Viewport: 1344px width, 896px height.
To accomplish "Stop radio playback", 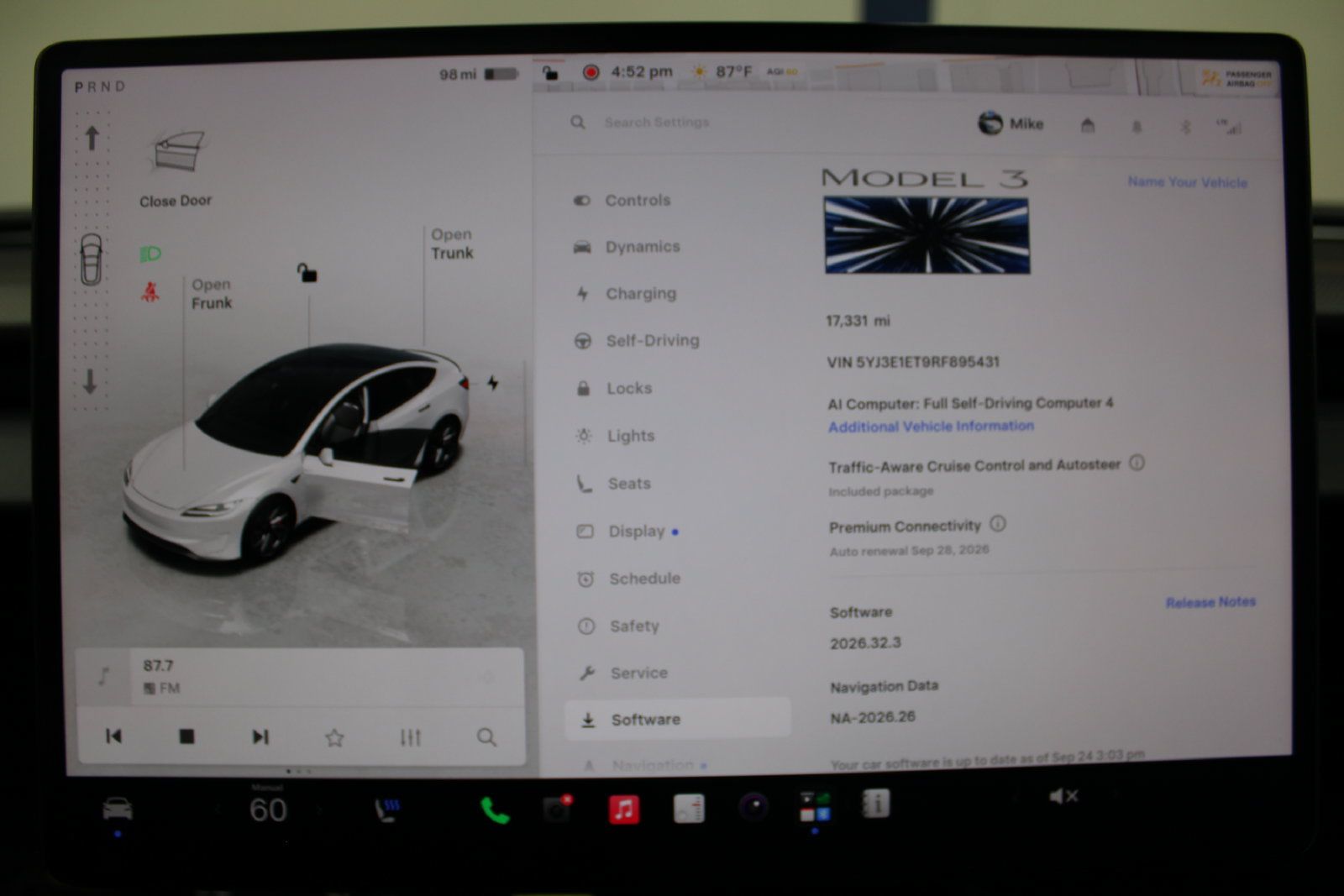I will [186, 736].
